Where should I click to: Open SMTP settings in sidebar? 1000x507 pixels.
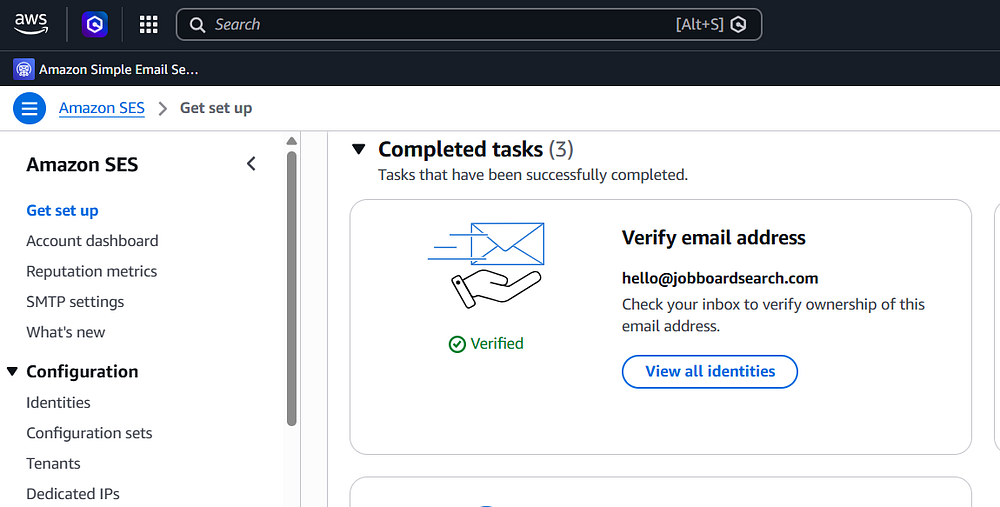[x=75, y=302]
